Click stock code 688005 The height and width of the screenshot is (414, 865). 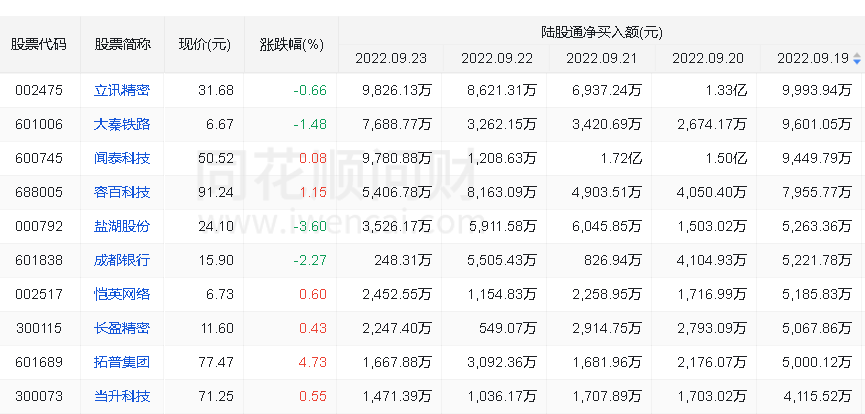tap(39, 192)
